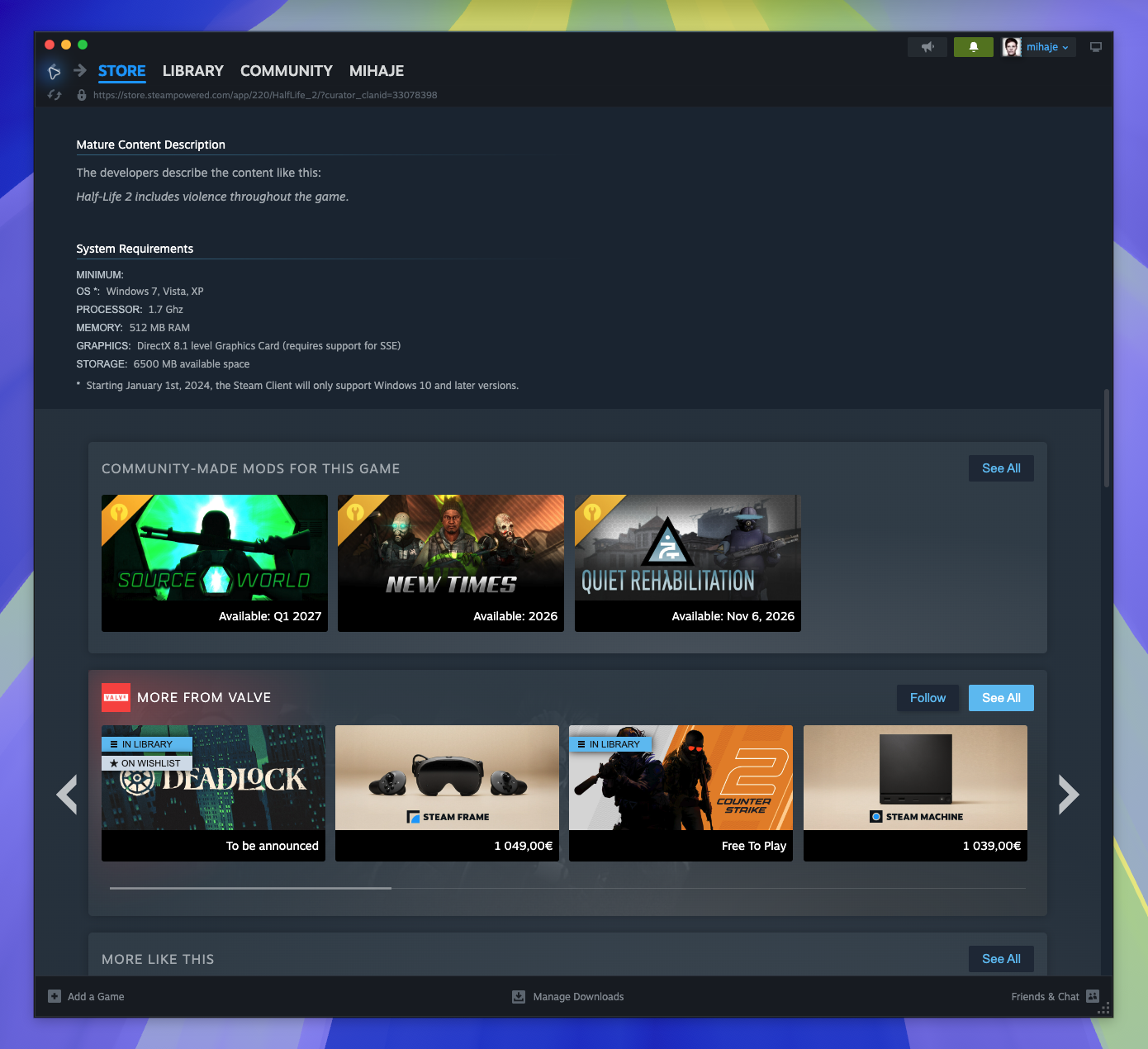The image size is (1148, 1049).
Task: Click 'Available: Q1 2027' text
Action: pos(270,616)
